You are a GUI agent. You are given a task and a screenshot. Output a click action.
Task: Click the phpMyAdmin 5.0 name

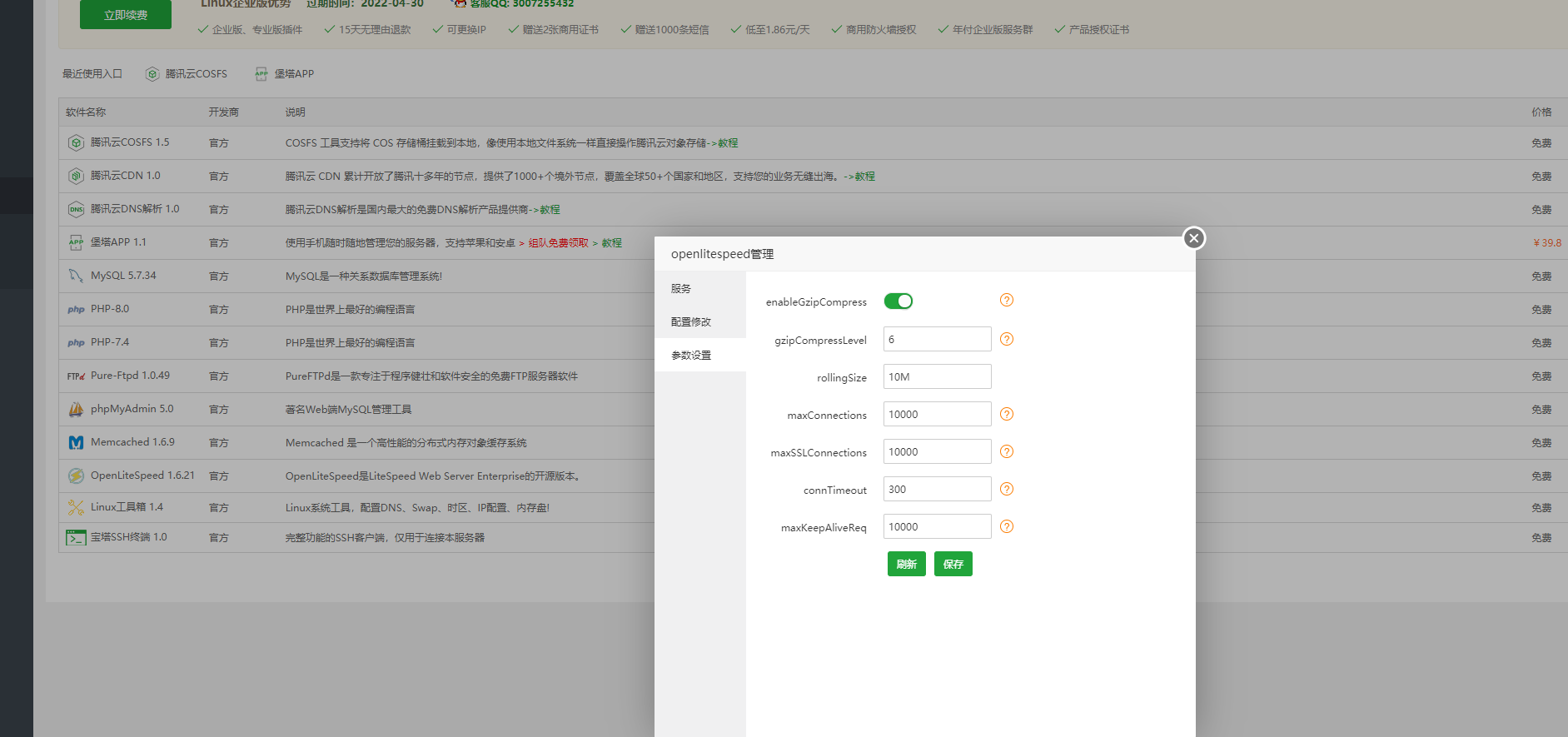[x=132, y=409]
